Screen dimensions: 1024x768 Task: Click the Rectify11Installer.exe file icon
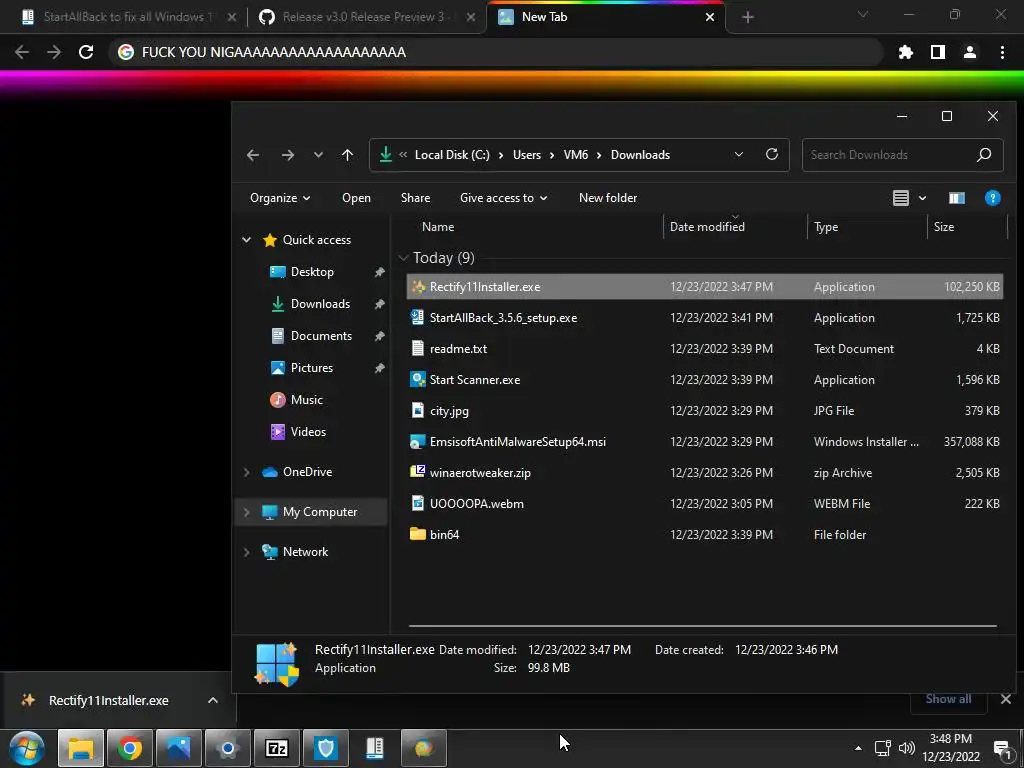[x=418, y=287]
